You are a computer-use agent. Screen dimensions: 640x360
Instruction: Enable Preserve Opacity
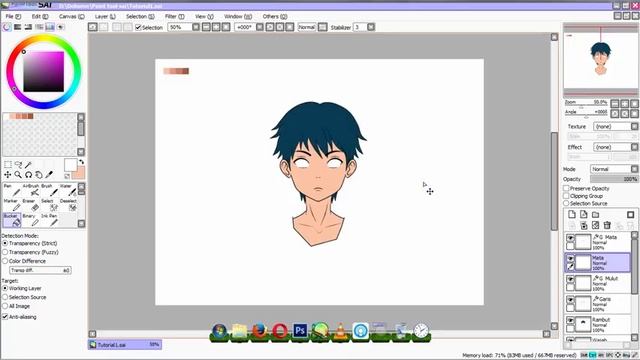pyautogui.click(x=566, y=188)
